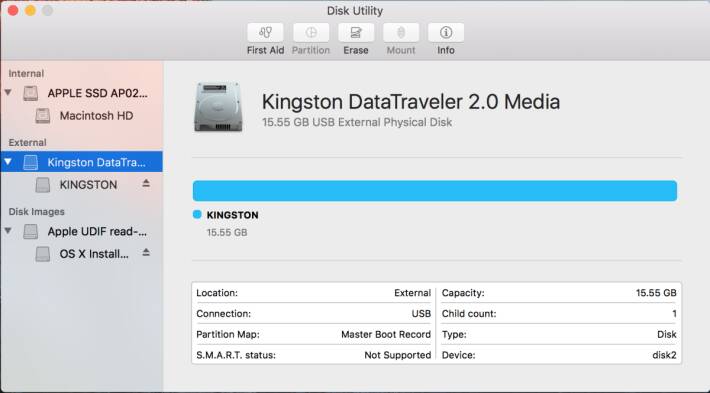
Task: Click the Disk Images section header
Action: pos(37,211)
